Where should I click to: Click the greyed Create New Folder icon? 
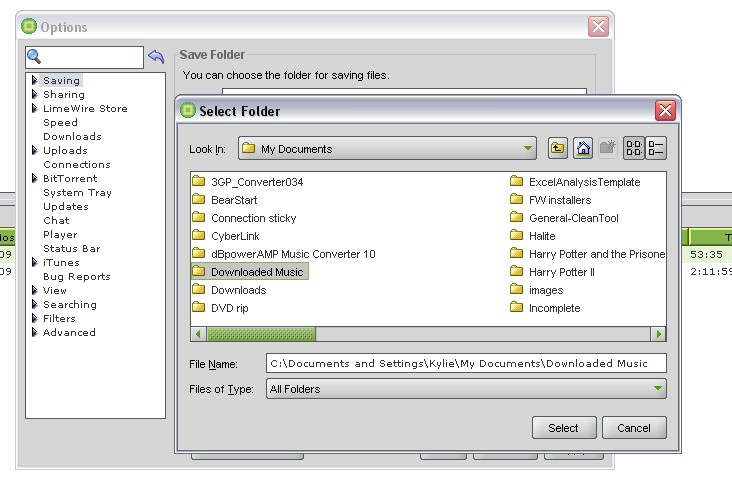(x=608, y=148)
